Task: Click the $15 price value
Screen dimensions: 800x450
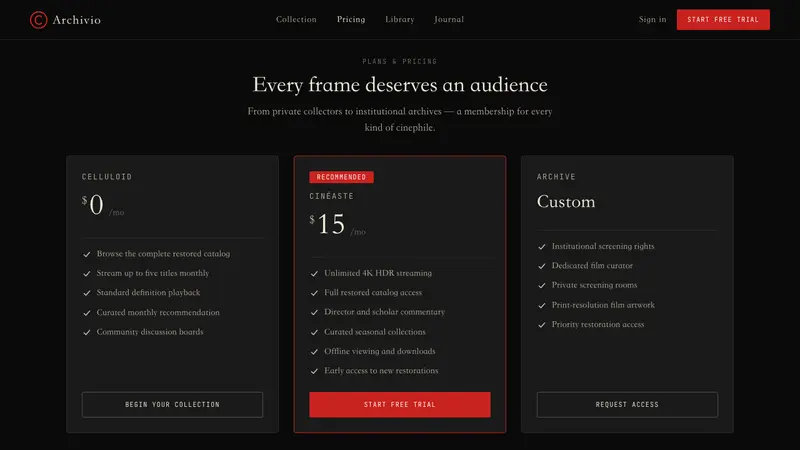Action: (327, 224)
